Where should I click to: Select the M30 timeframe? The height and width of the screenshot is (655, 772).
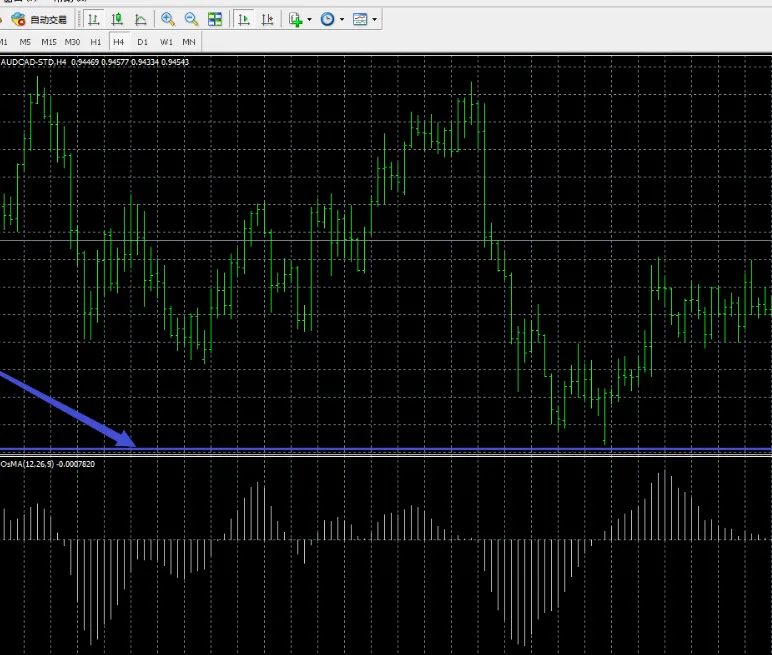72,42
